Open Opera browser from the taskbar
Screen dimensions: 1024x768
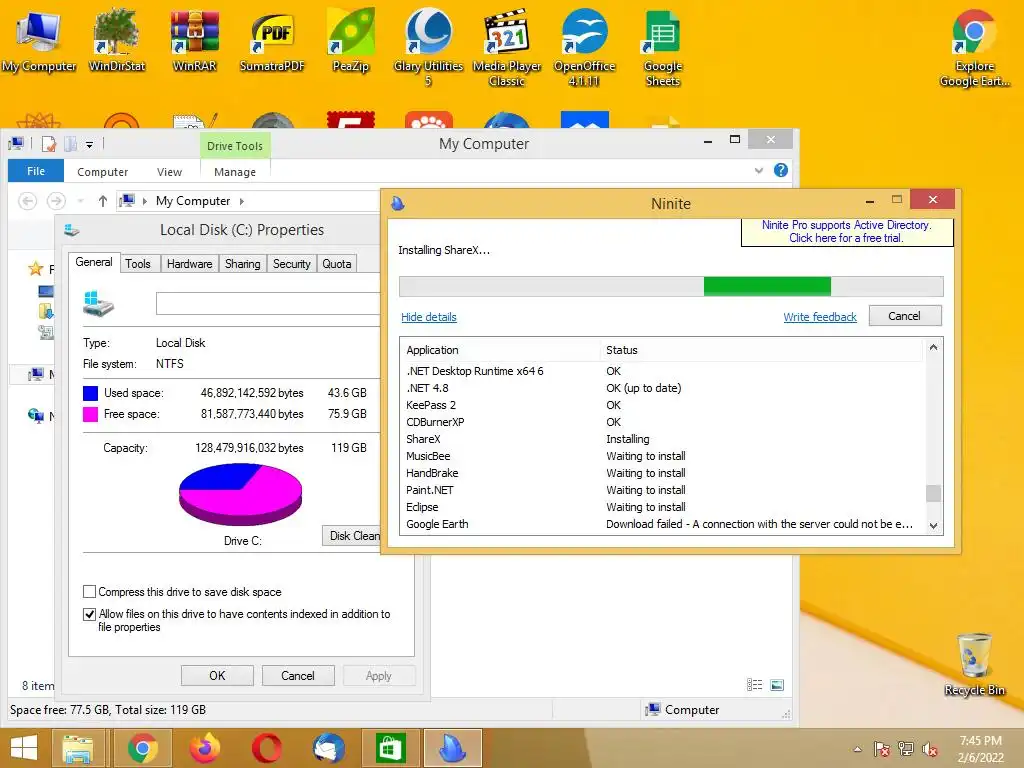pos(266,748)
